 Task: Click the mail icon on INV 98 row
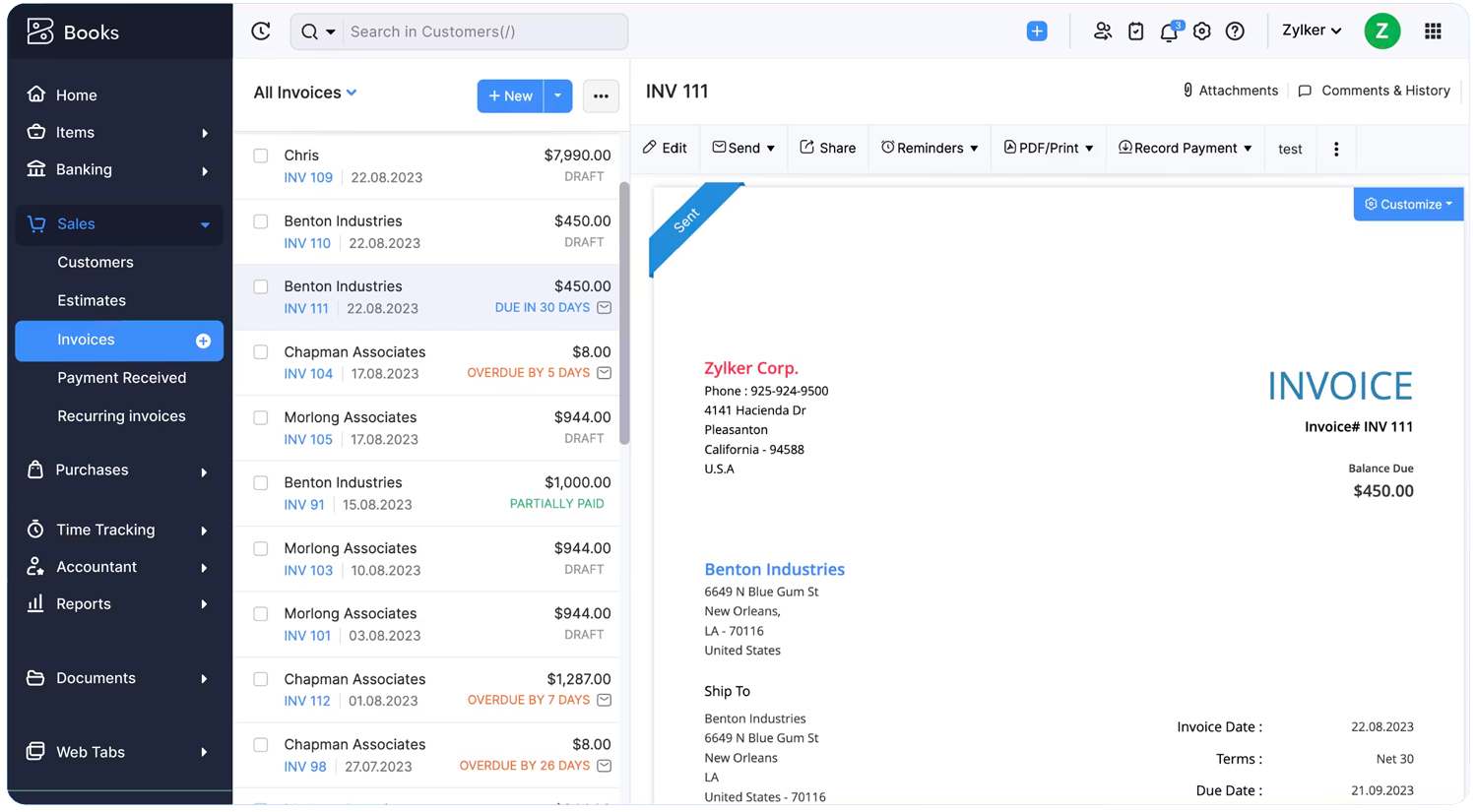coord(605,766)
